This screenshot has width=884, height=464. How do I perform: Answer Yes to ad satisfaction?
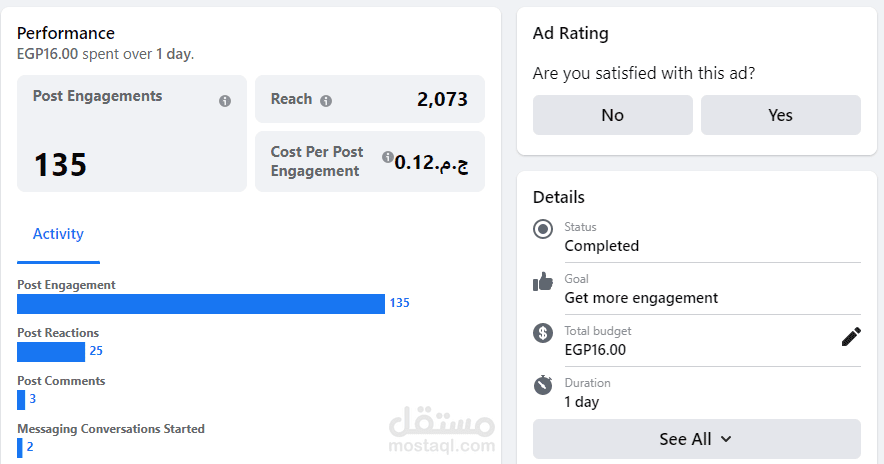(780, 115)
